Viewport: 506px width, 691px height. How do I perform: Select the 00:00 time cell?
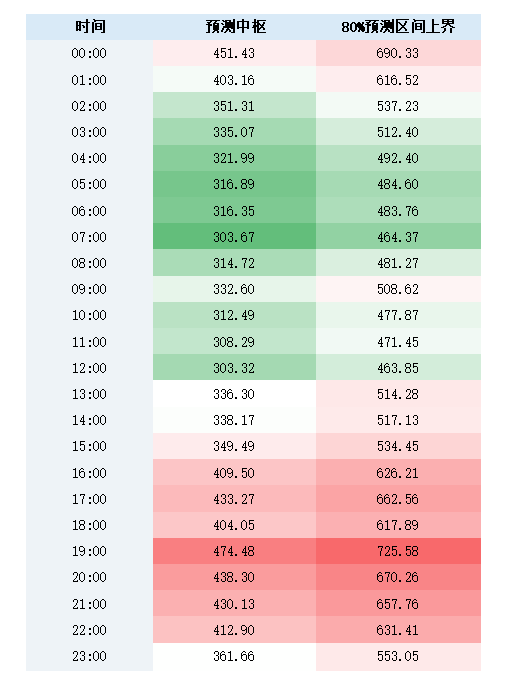pyautogui.click(x=89, y=53)
